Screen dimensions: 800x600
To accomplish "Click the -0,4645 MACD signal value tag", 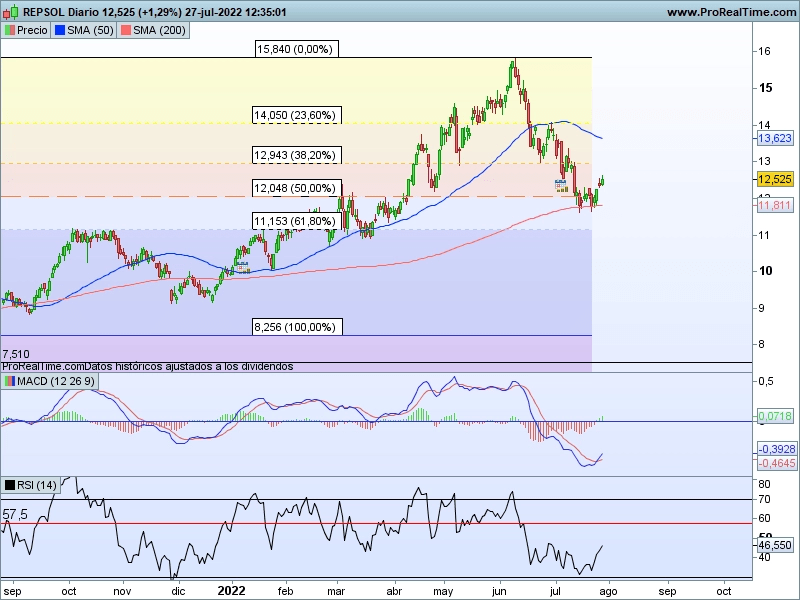I will coord(776,463).
